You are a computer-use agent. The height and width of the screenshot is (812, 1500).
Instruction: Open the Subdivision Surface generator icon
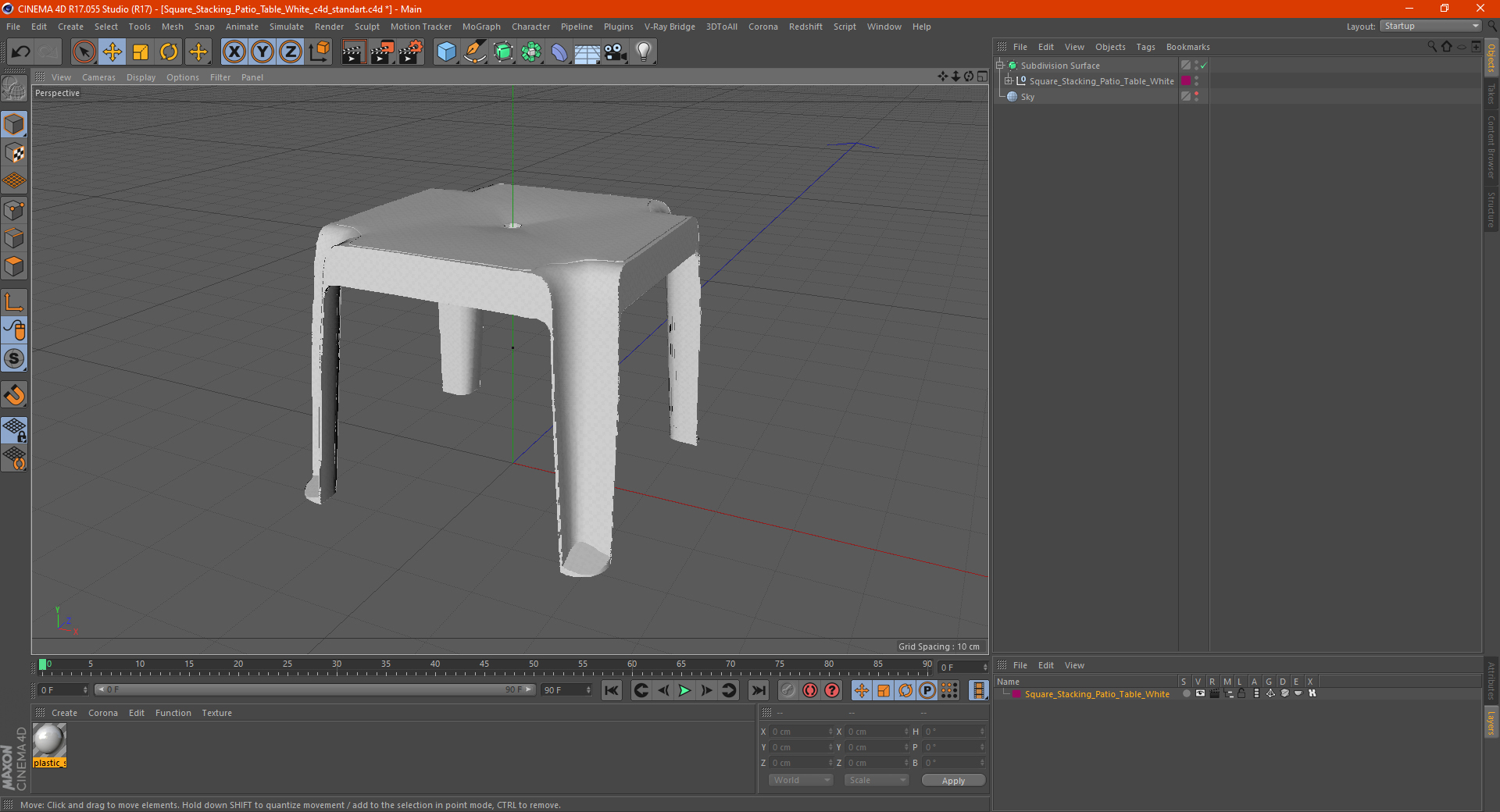pos(503,52)
